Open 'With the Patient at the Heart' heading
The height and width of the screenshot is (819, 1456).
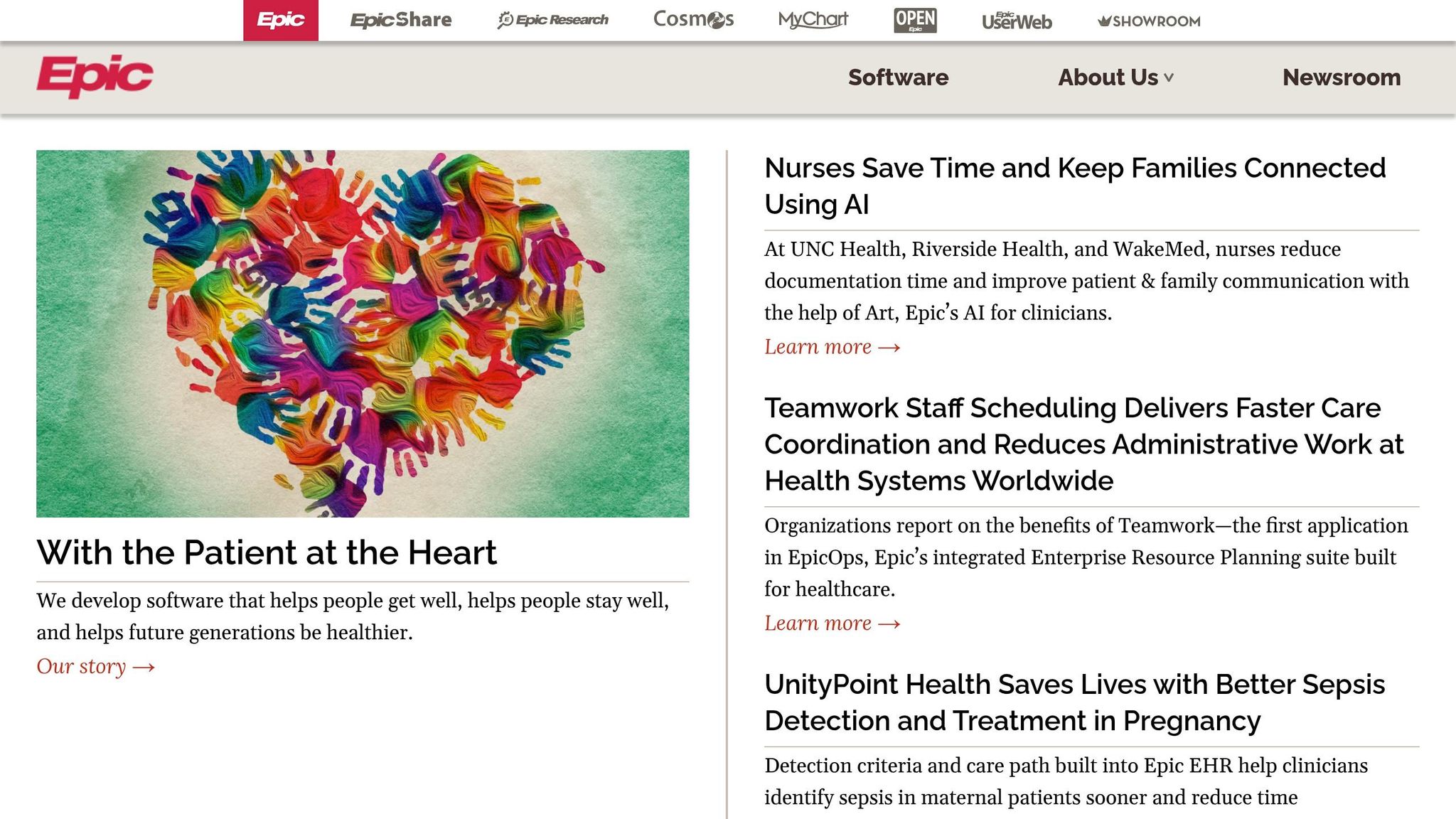[267, 552]
